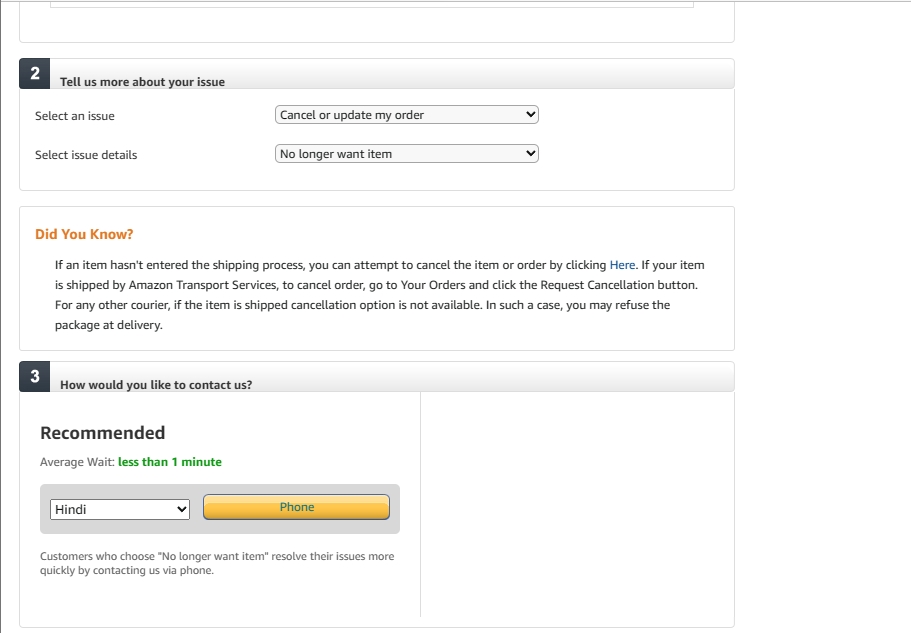Viewport: 911px width, 633px height.
Task: Select the "How would you like to contact us?" header
Action: coord(156,385)
